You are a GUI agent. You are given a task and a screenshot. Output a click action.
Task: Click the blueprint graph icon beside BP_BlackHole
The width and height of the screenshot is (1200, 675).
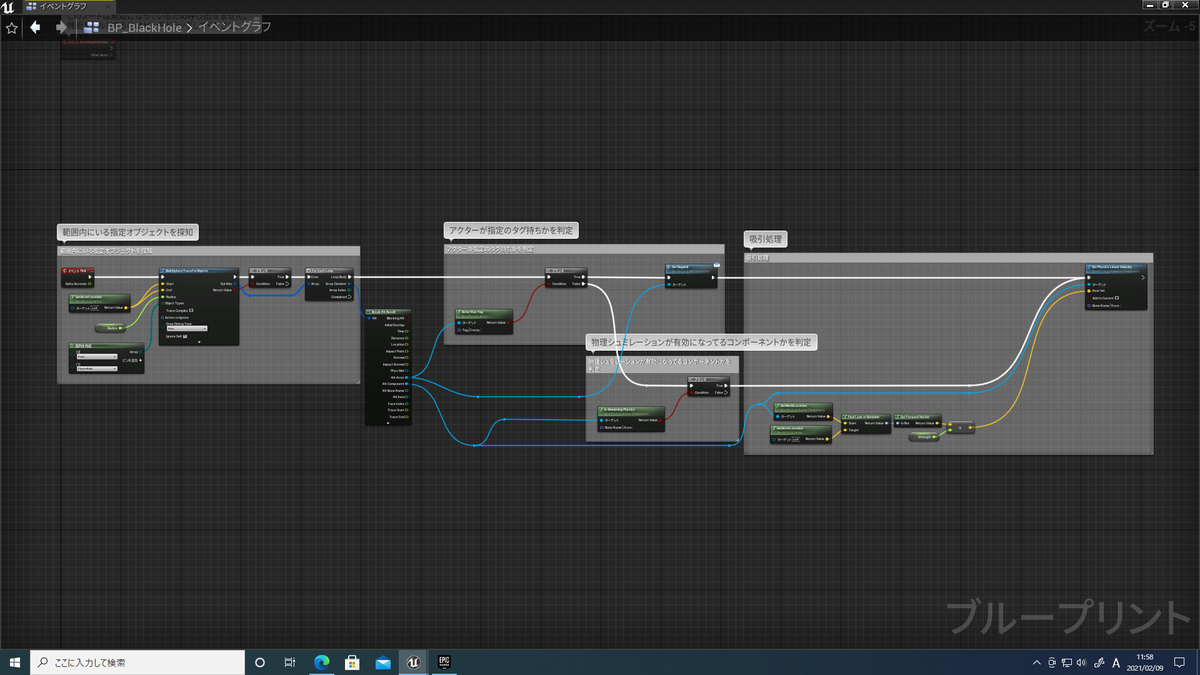93,28
